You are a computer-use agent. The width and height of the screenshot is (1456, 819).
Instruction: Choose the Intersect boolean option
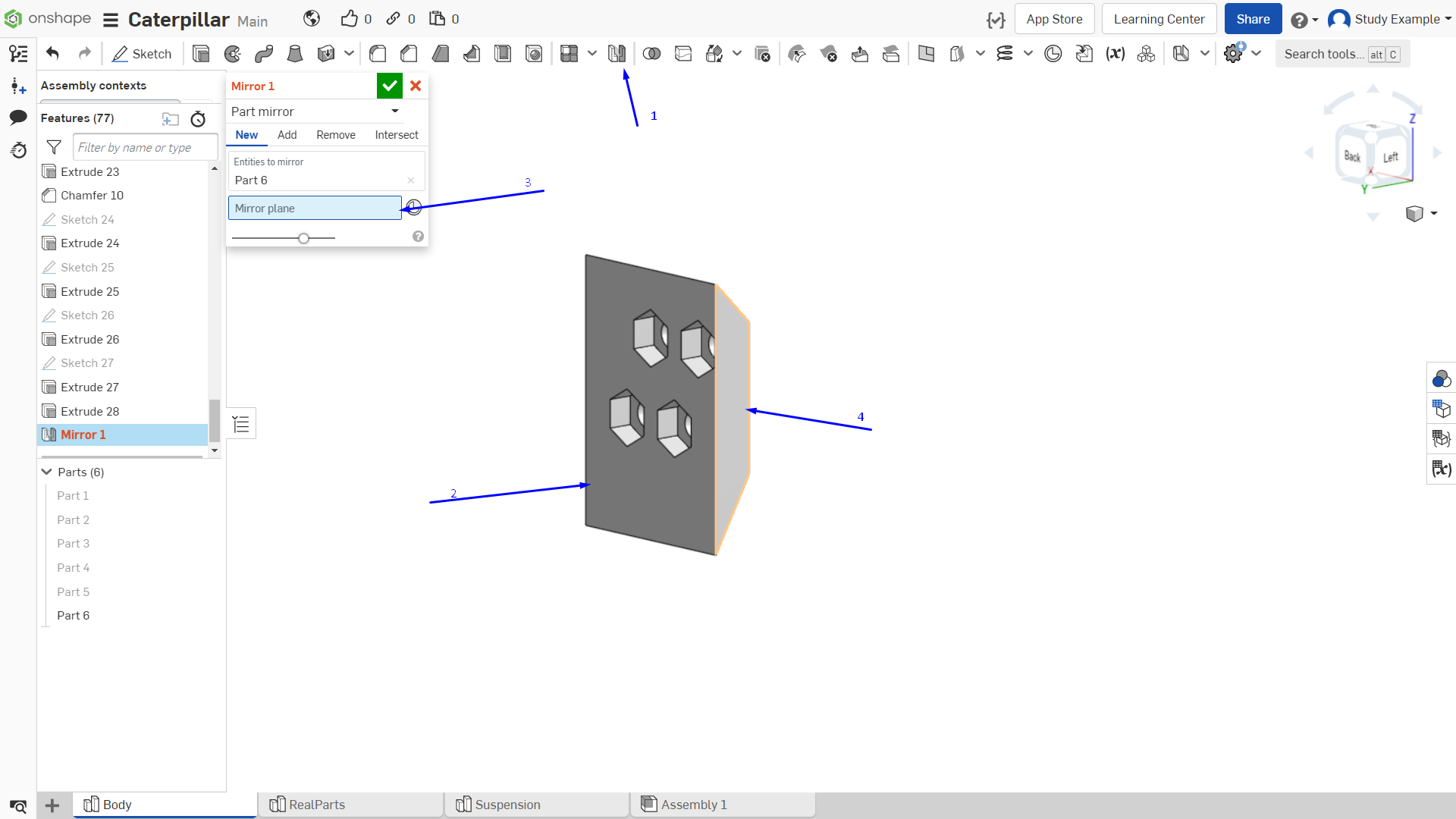click(397, 135)
